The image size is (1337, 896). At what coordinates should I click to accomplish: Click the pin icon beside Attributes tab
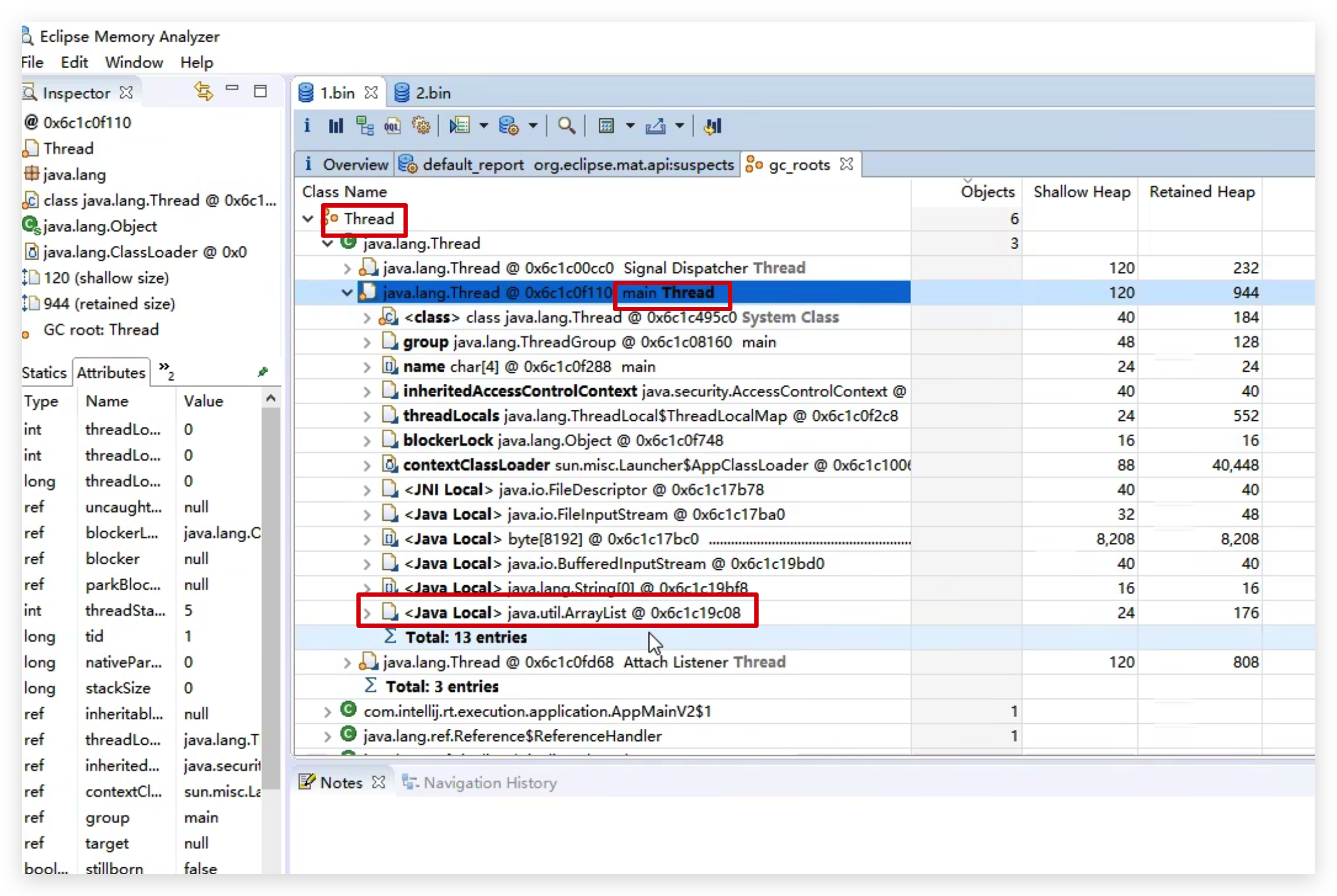pos(263,372)
